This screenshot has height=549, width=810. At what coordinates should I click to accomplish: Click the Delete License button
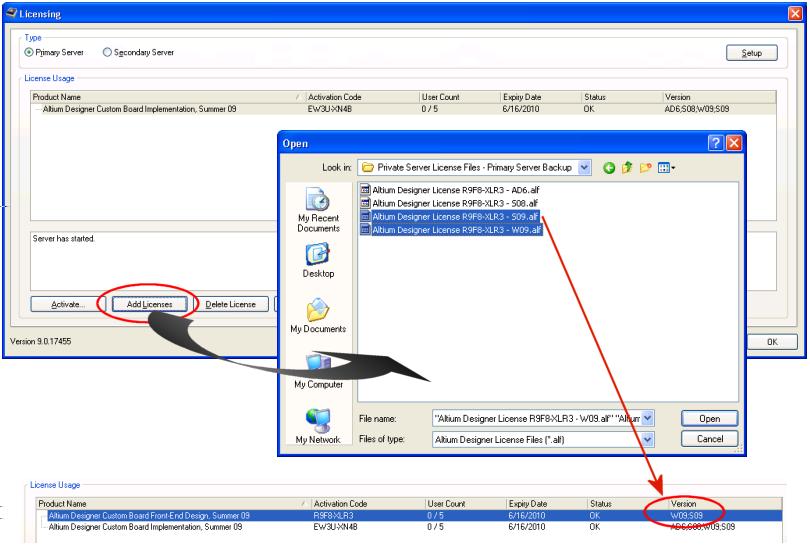[230, 304]
